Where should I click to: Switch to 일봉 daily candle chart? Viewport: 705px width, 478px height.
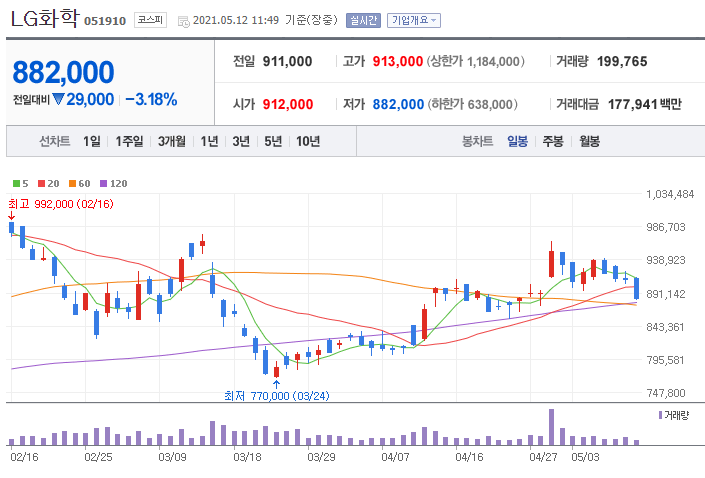(x=518, y=141)
